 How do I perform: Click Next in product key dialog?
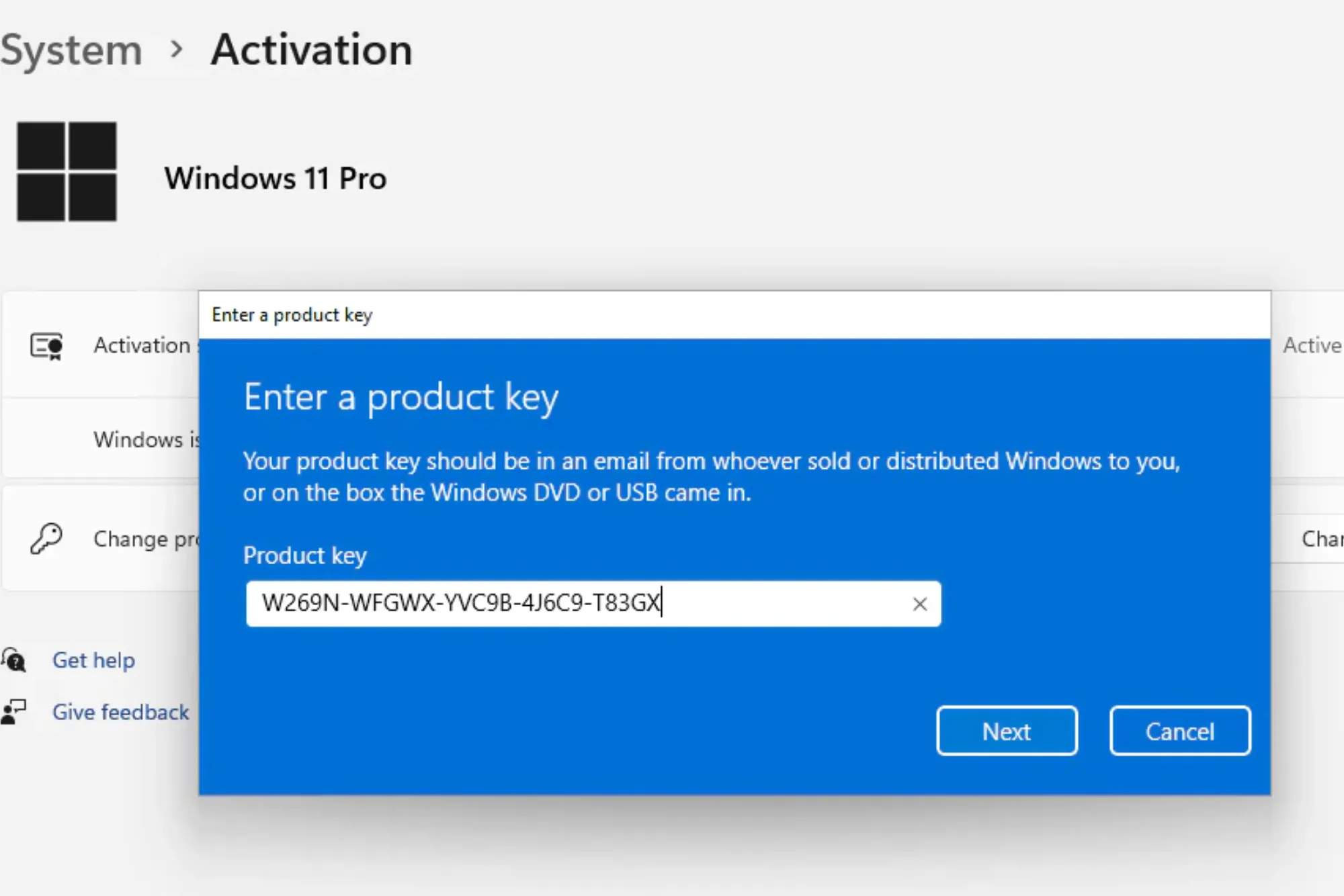tap(1007, 731)
